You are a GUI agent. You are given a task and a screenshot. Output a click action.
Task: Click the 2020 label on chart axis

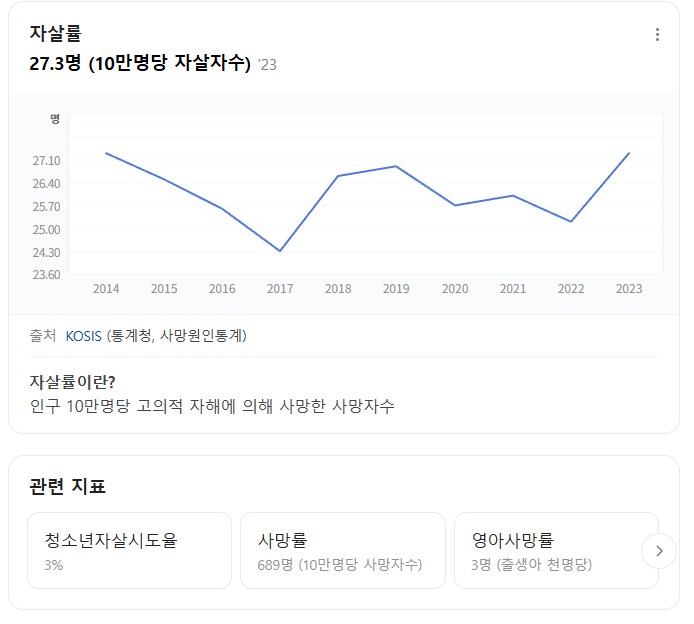point(455,289)
